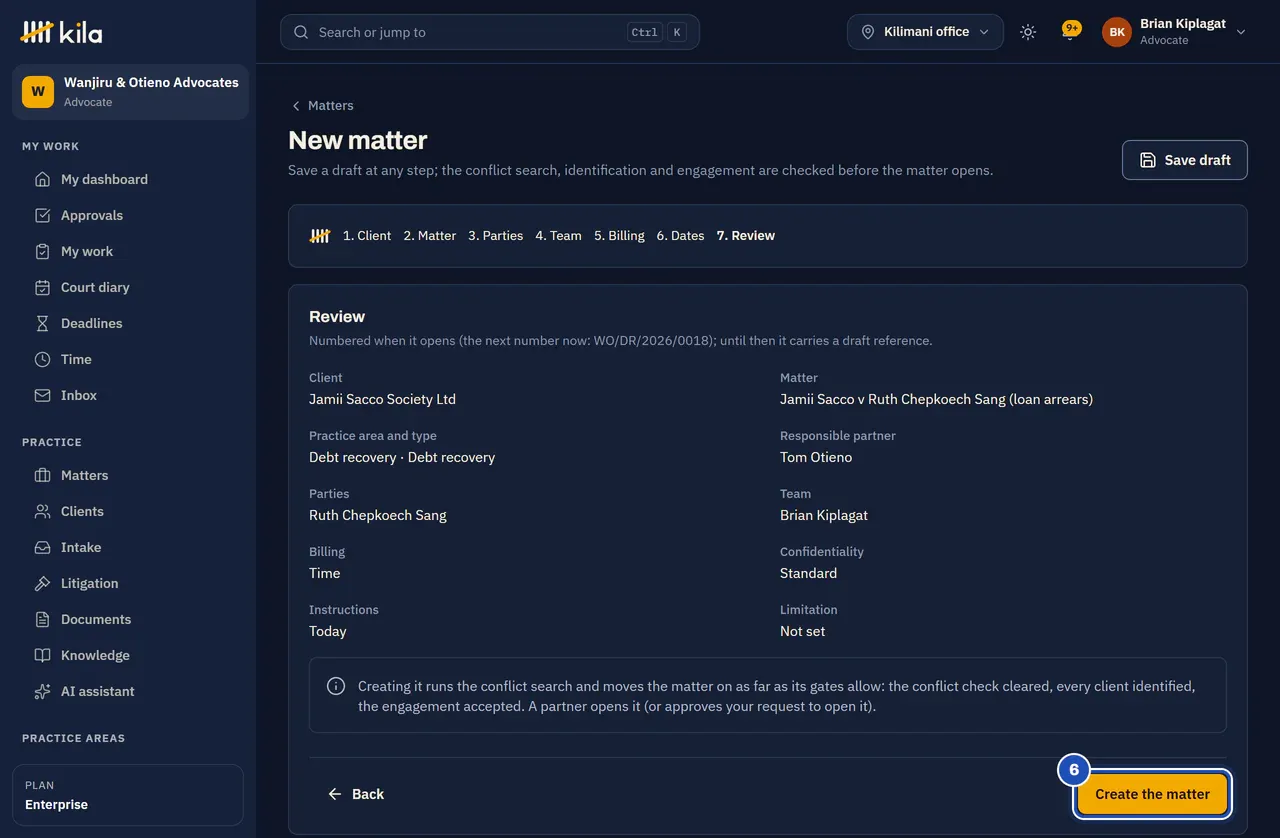Jump to step 5. Billing
Image resolution: width=1280 pixels, height=838 pixels.
(x=619, y=236)
